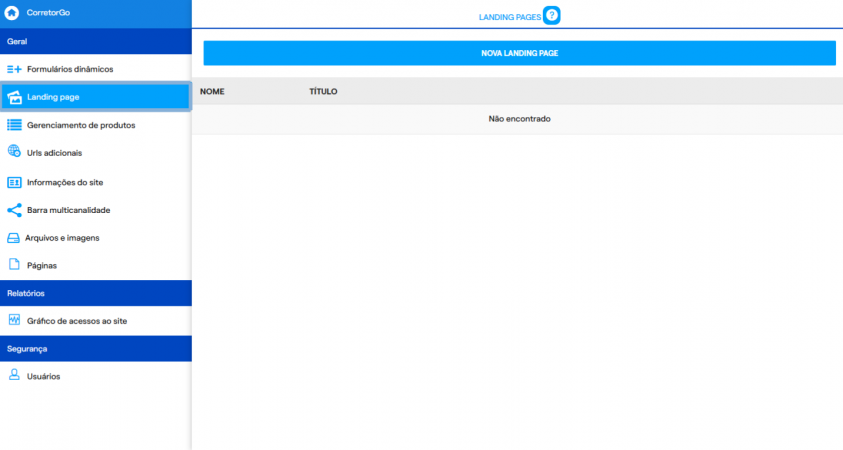Viewport: 843px width, 450px height.
Task: Click the Relatórios section header
Action: coord(96,294)
